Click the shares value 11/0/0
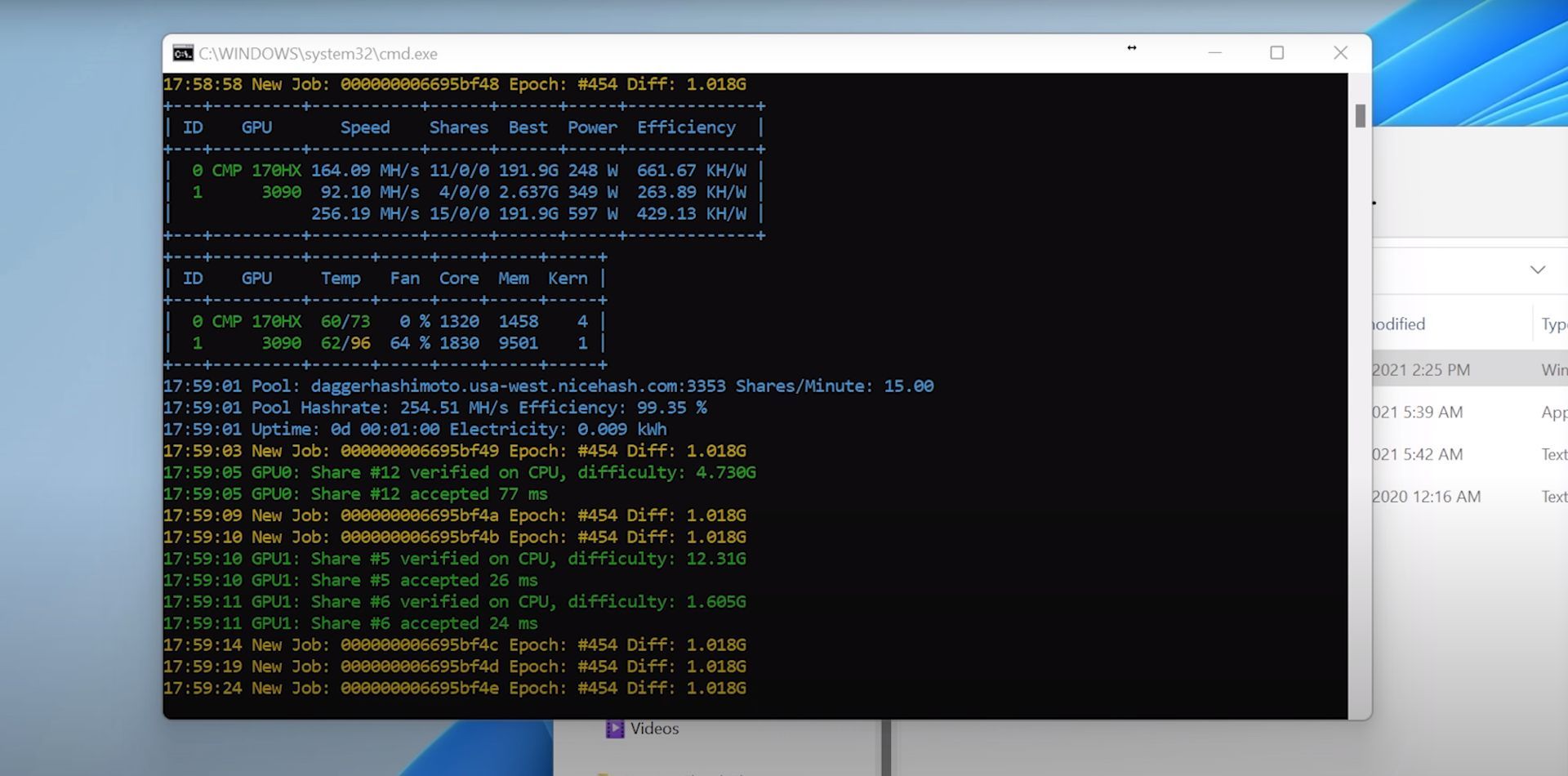This screenshot has height=776, width=1568. click(x=459, y=171)
